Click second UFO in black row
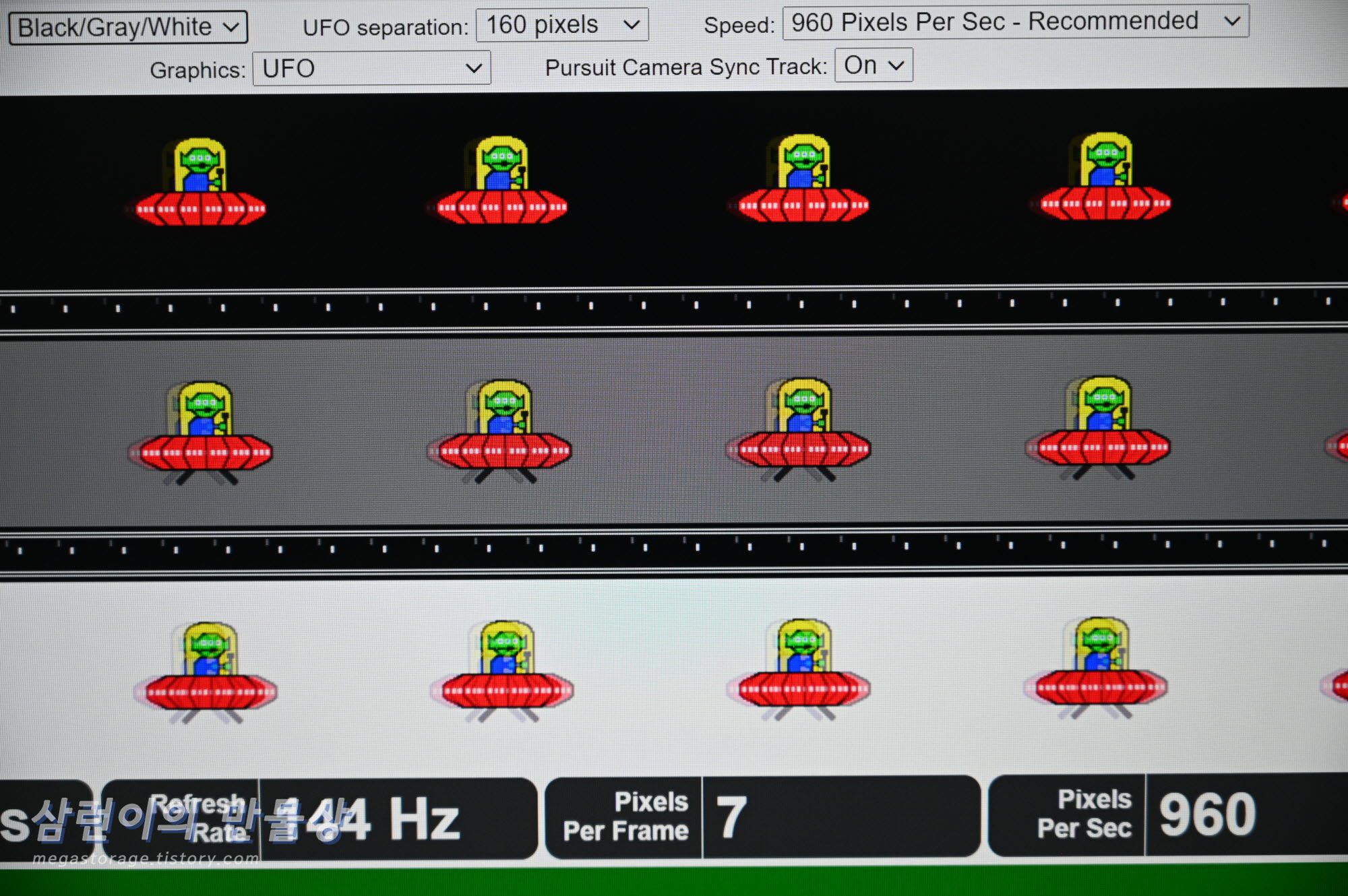 click(x=501, y=181)
